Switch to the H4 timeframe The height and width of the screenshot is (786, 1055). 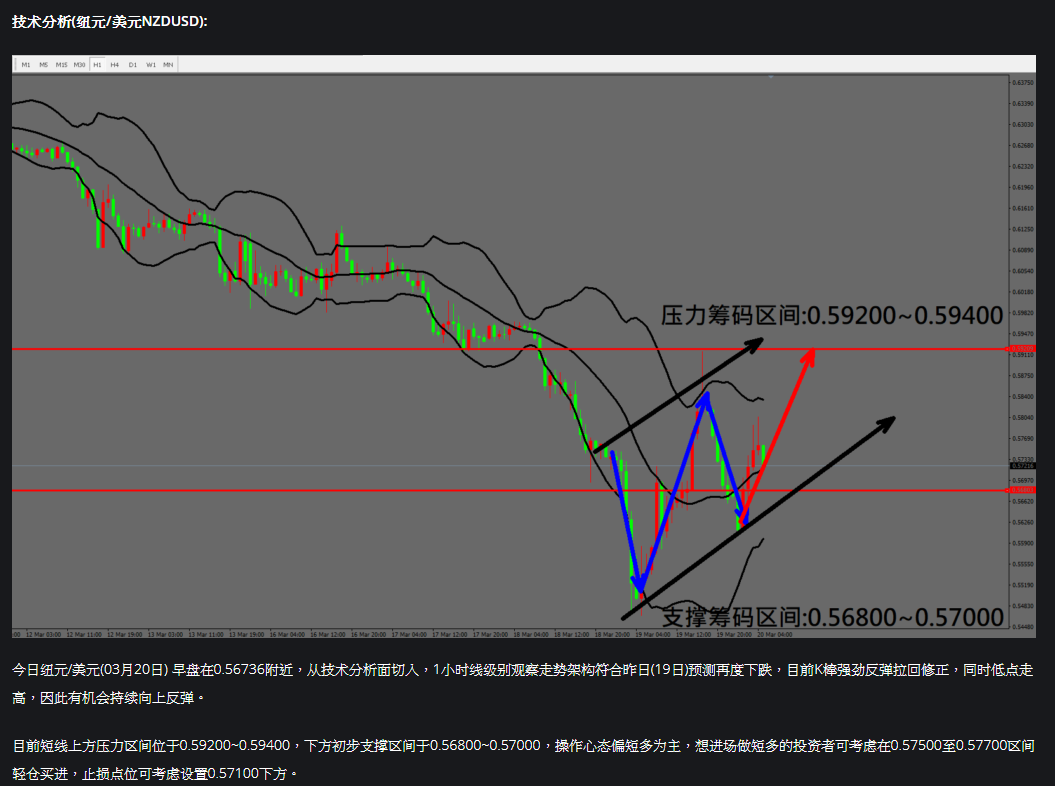[115, 65]
